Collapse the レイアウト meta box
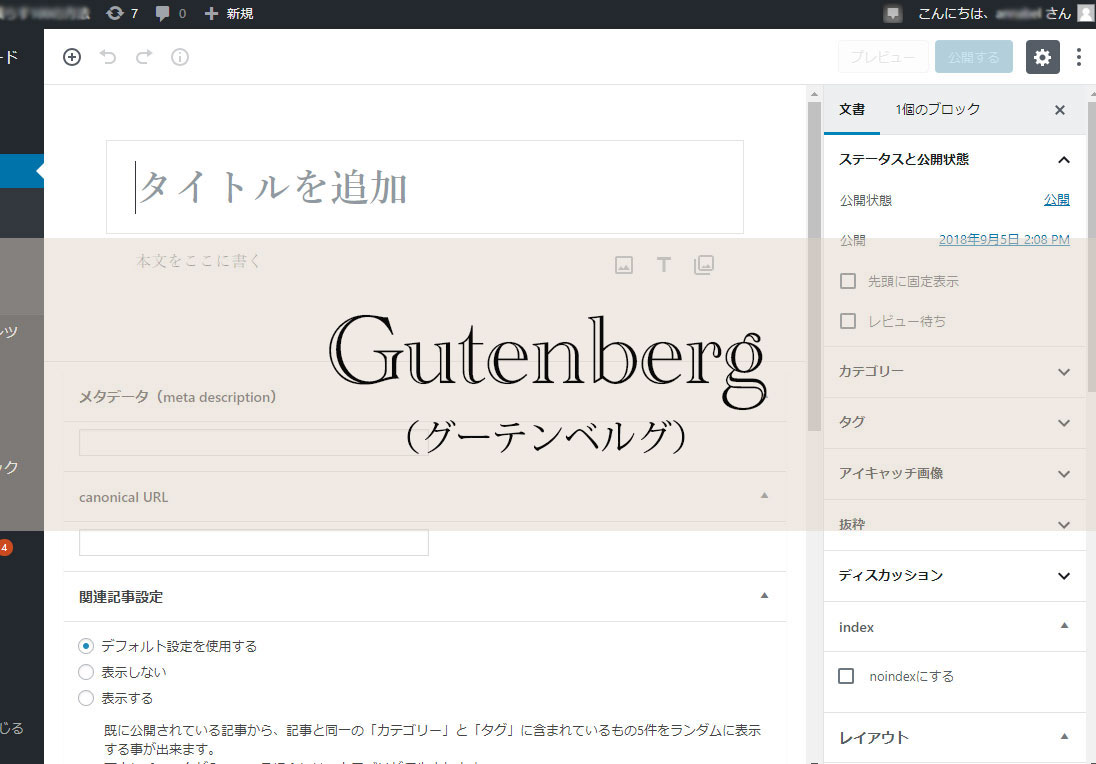Image resolution: width=1096 pixels, height=764 pixels. pyautogui.click(x=1064, y=736)
